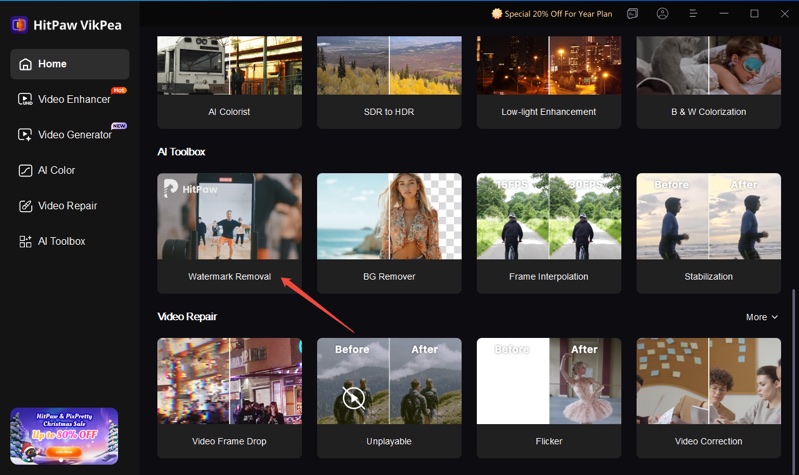The height and width of the screenshot is (475, 799).
Task: Open the AI Toolbox sidebar label
Action: (62, 242)
